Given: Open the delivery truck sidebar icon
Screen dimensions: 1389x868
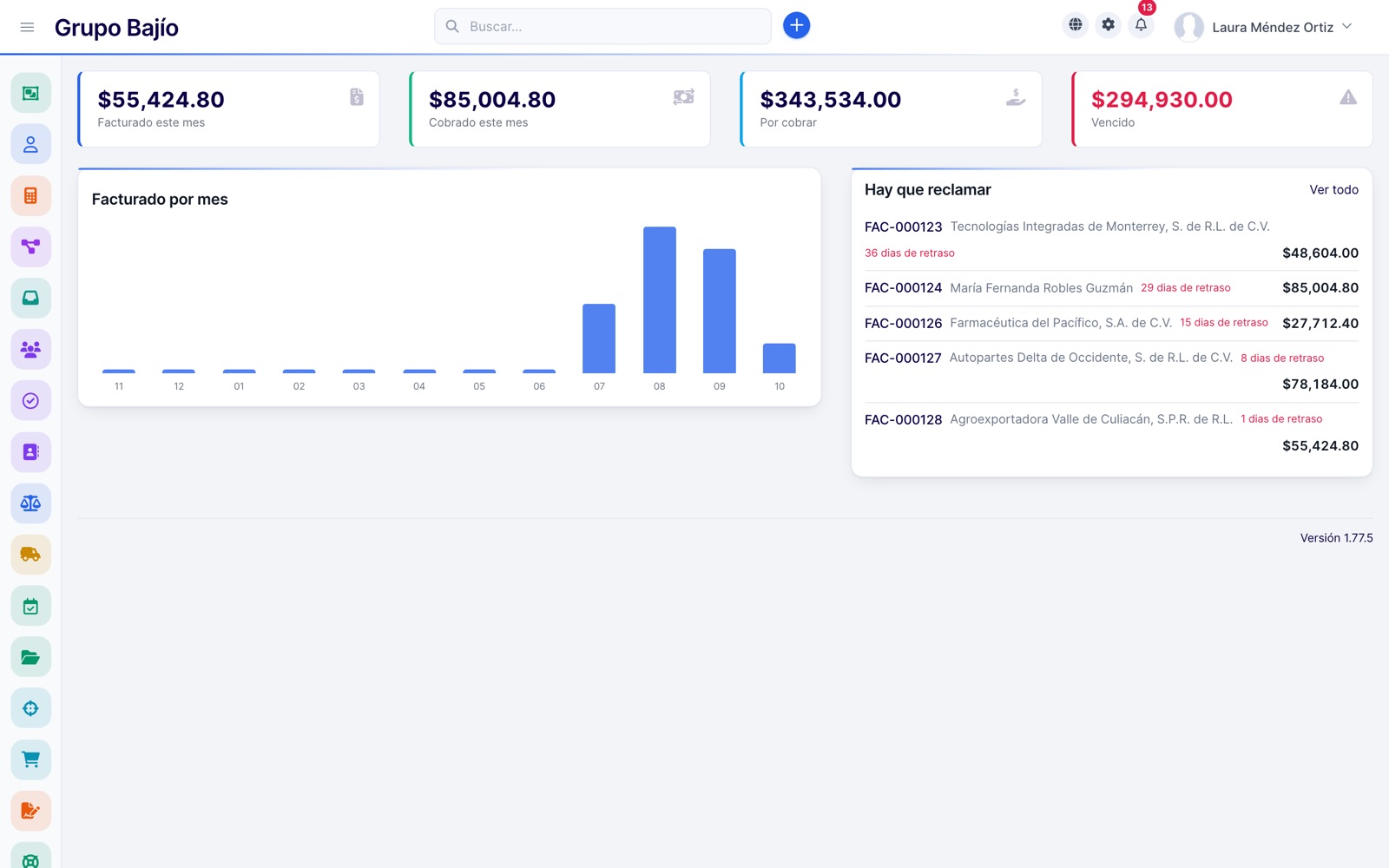Looking at the screenshot, I should coord(30,554).
